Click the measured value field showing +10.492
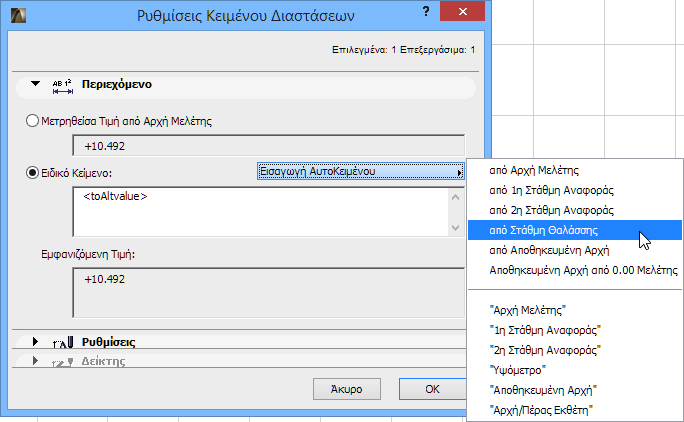The width and height of the screenshot is (684, 422). coord(269,145)
